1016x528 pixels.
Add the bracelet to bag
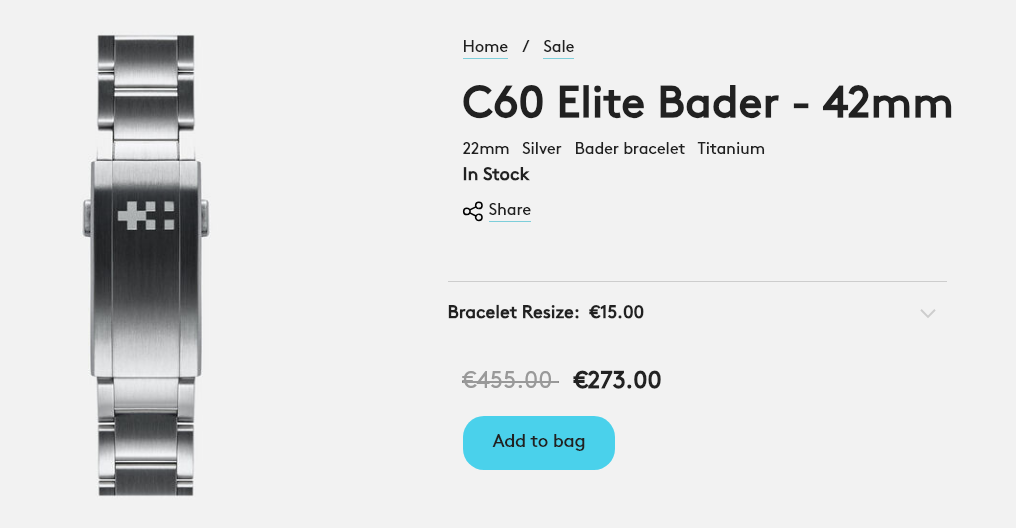[538, 442]
